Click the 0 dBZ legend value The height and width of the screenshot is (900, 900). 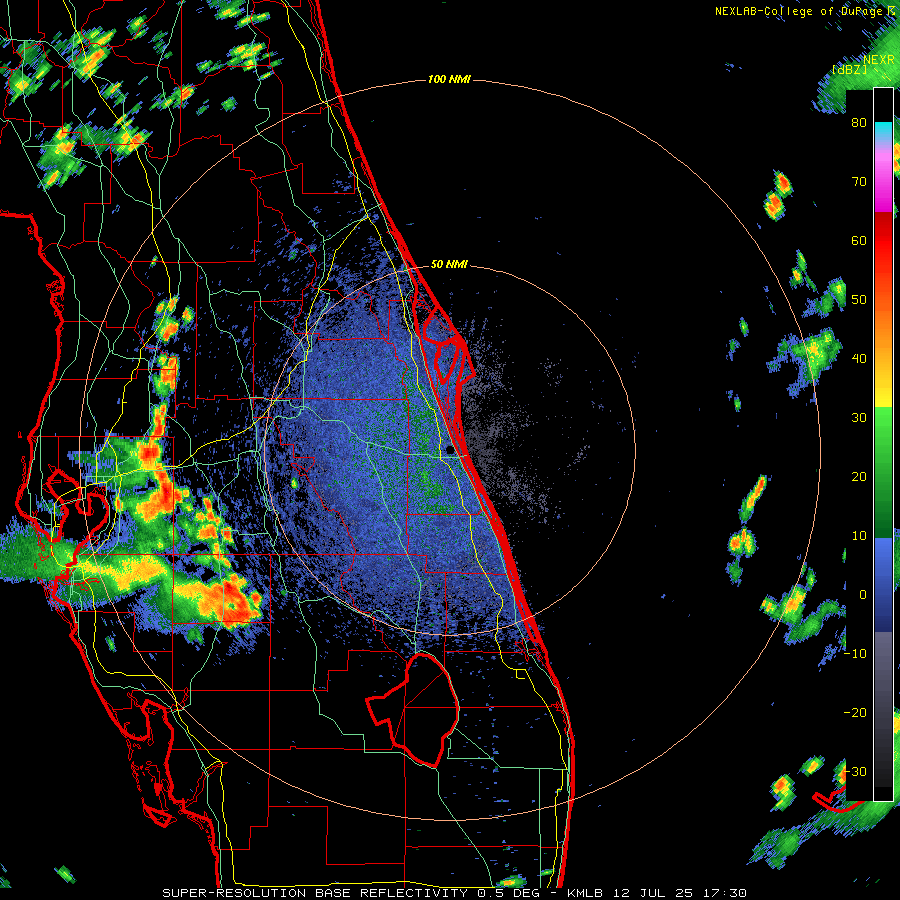(863, 595)
